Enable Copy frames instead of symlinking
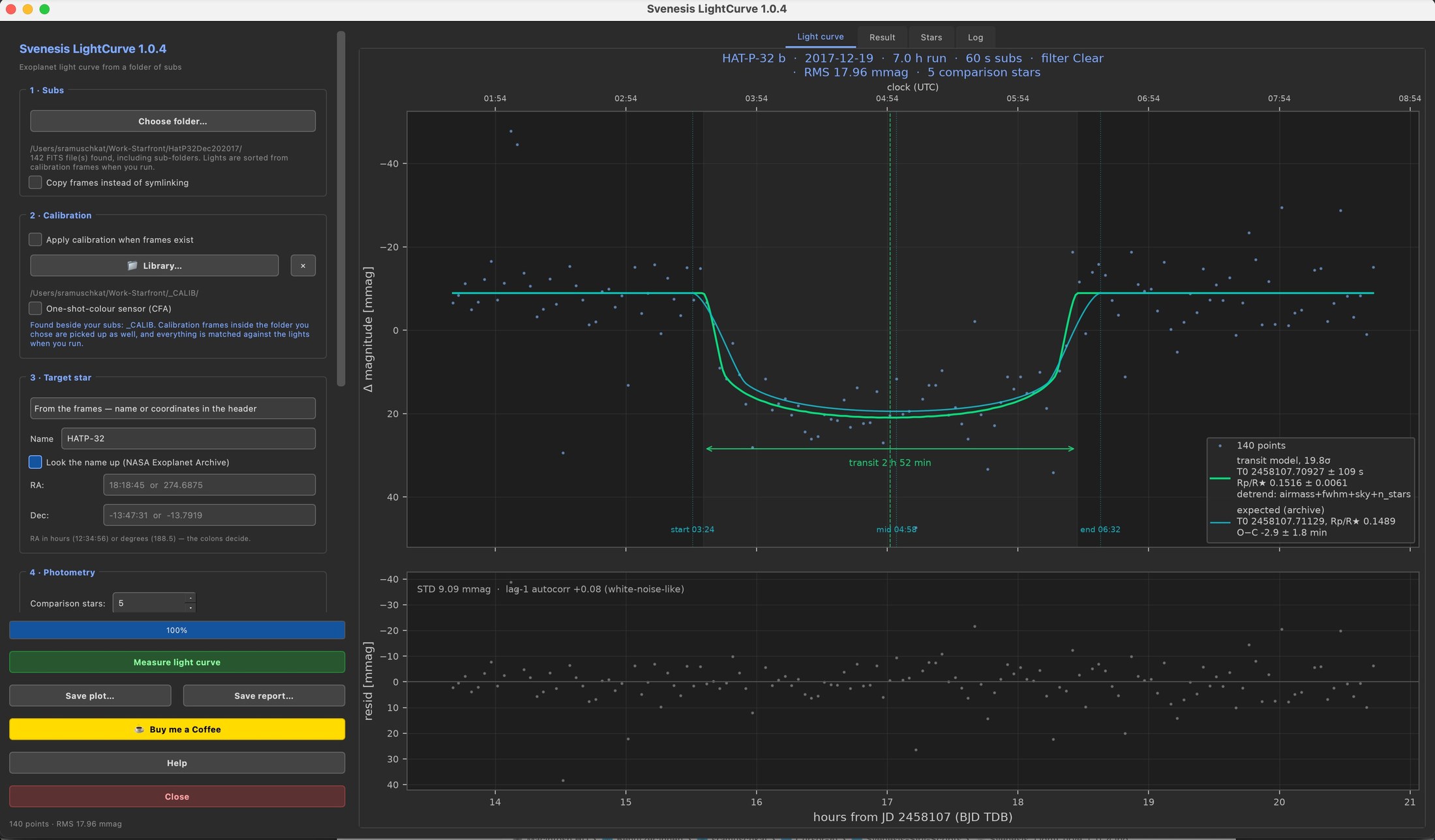This screenshot has width=1435, height=840. pos(35,183)
